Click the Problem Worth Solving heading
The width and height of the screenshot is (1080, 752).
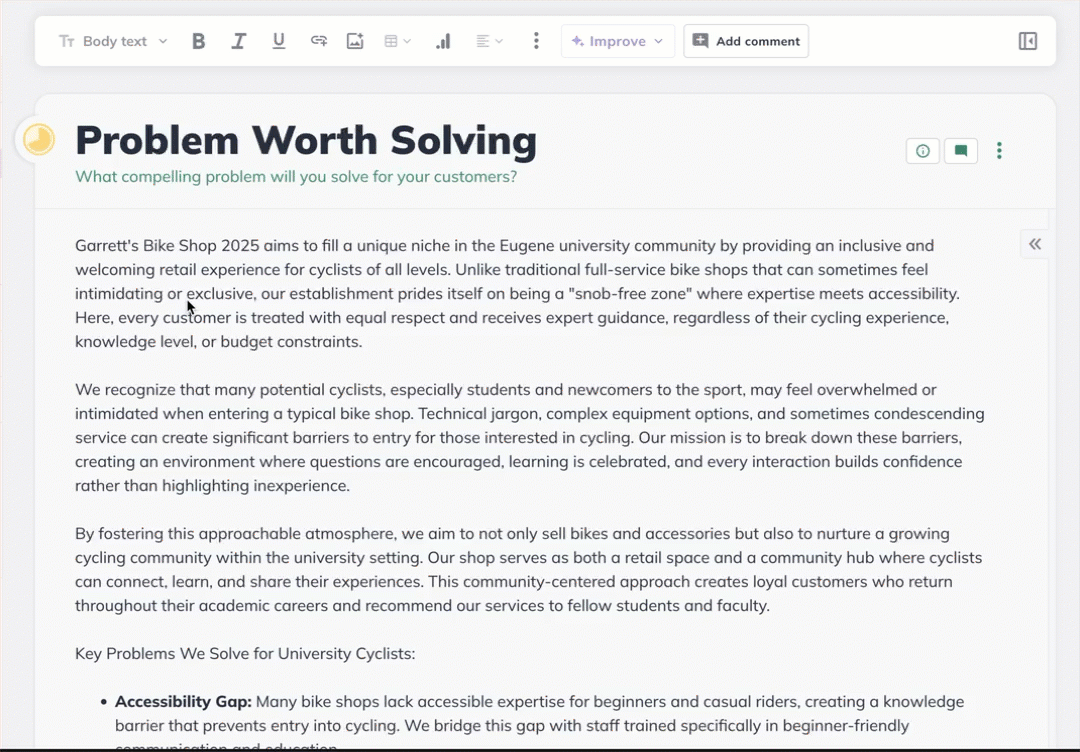pyautogui.click(x=306, y=140)
